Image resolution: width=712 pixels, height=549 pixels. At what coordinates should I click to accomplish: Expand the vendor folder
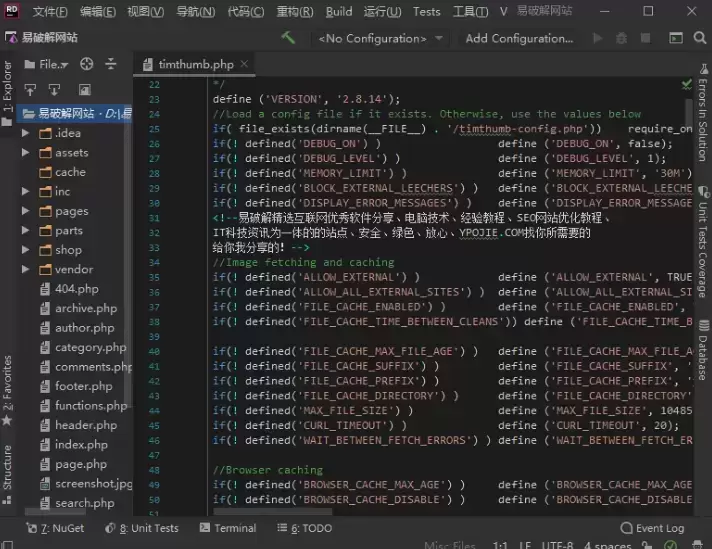[26, 269]
